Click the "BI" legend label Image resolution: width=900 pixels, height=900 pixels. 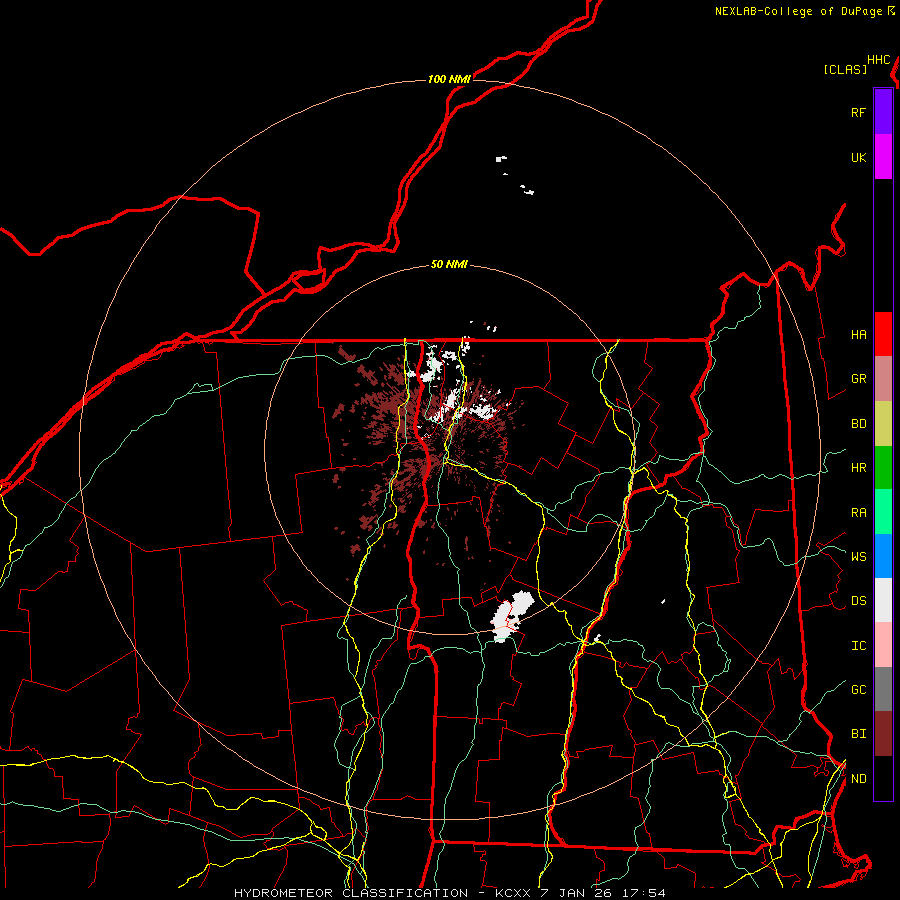click(858, 734)
